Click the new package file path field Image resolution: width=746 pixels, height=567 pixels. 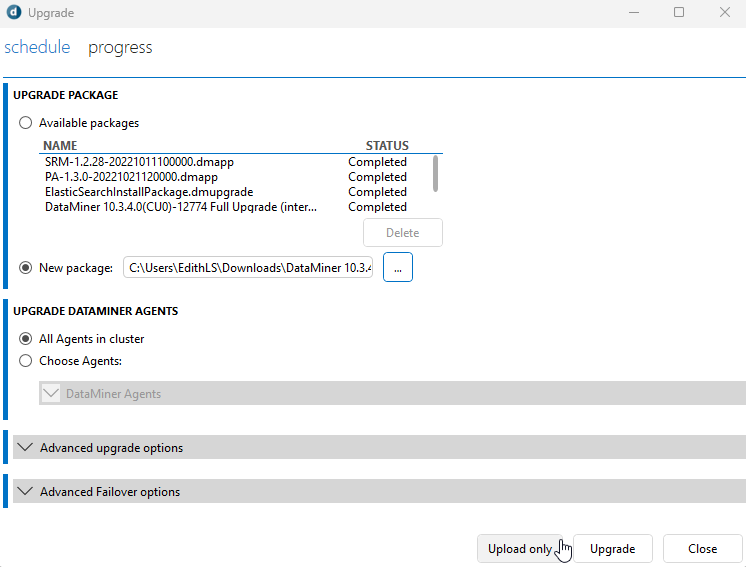248,268
